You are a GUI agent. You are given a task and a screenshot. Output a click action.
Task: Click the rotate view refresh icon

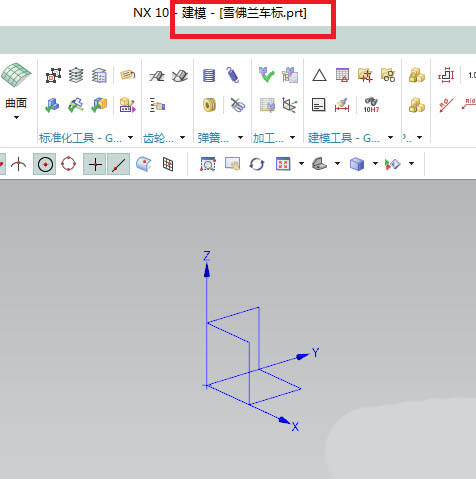tap(257, 164)
